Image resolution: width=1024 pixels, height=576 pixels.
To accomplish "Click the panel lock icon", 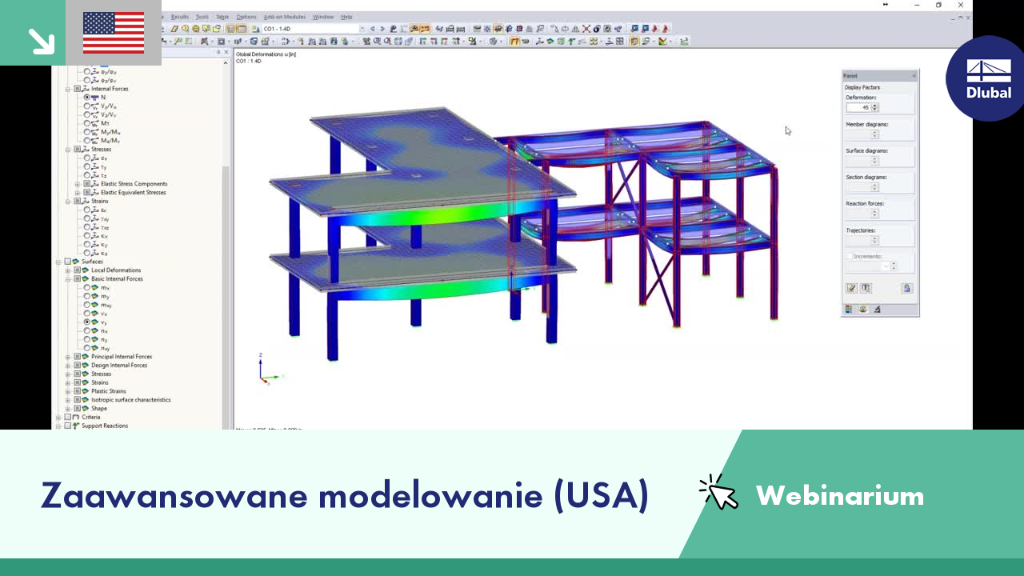I will [x=906, y=288].
